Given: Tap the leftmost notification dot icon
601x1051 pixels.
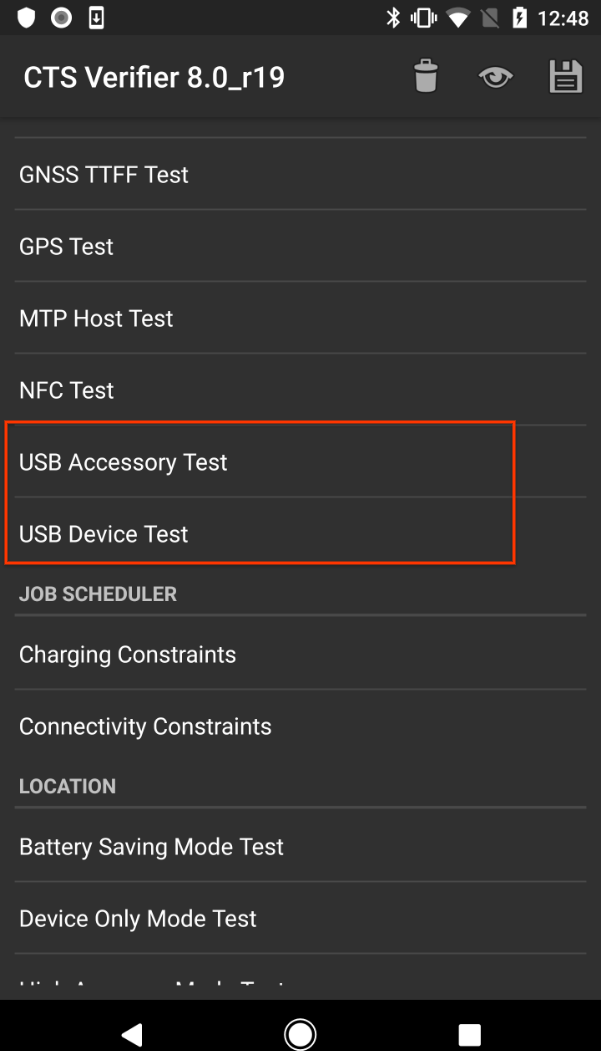Looking at the screenshot, I should point(25,17).
